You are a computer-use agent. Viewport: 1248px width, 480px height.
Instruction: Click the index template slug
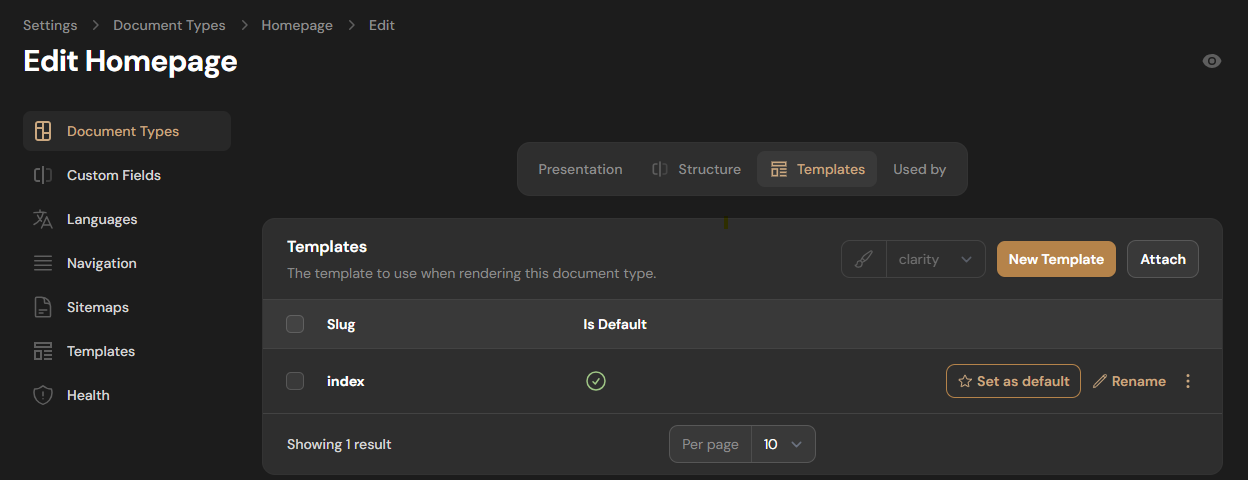pos(346,381)
